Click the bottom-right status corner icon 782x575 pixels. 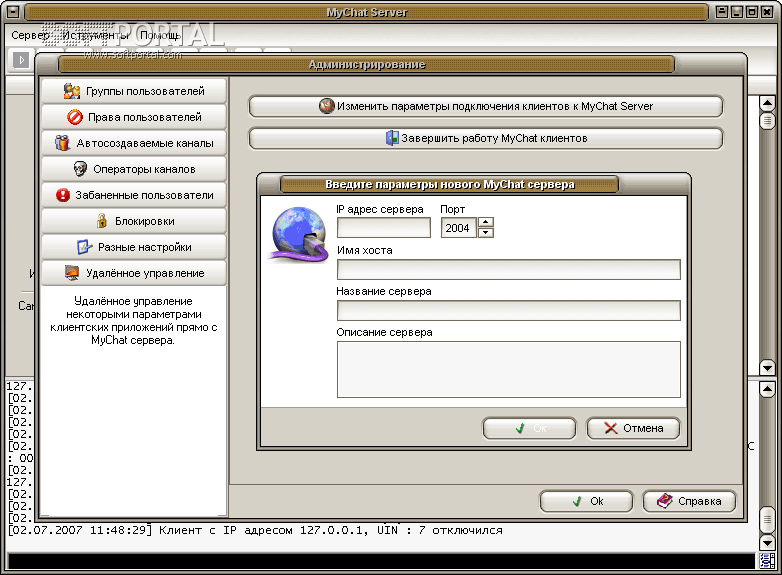coord(767,561)
